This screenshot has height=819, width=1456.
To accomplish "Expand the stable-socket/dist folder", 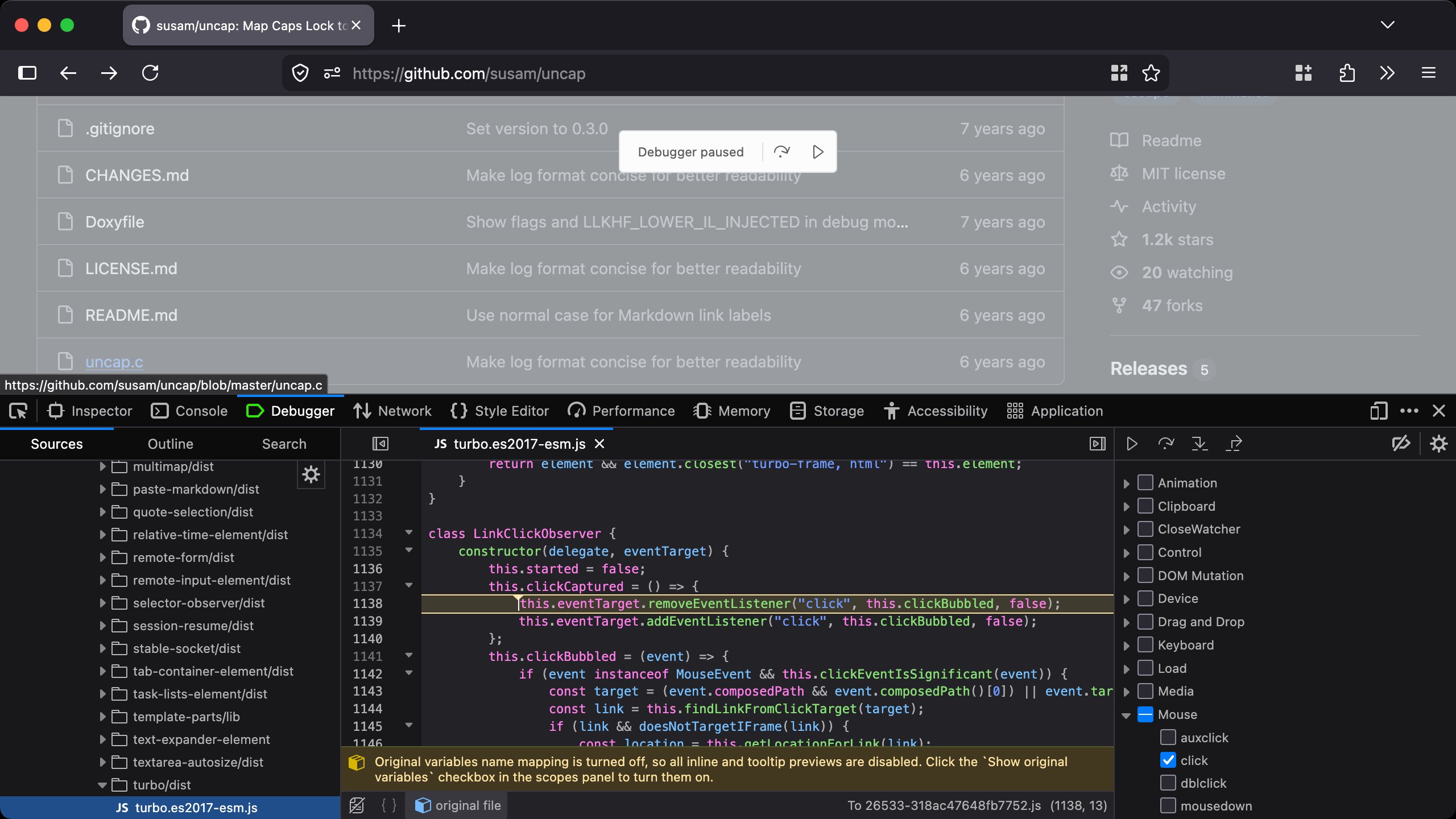I will coord(102,648).
